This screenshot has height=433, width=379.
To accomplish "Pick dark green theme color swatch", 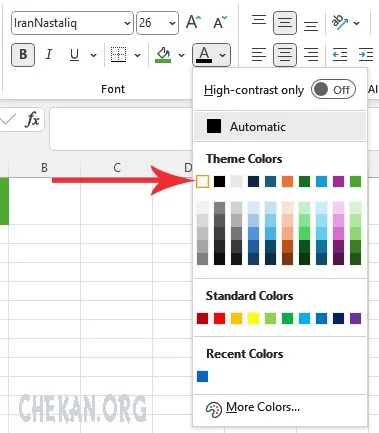I will point(304,181).
